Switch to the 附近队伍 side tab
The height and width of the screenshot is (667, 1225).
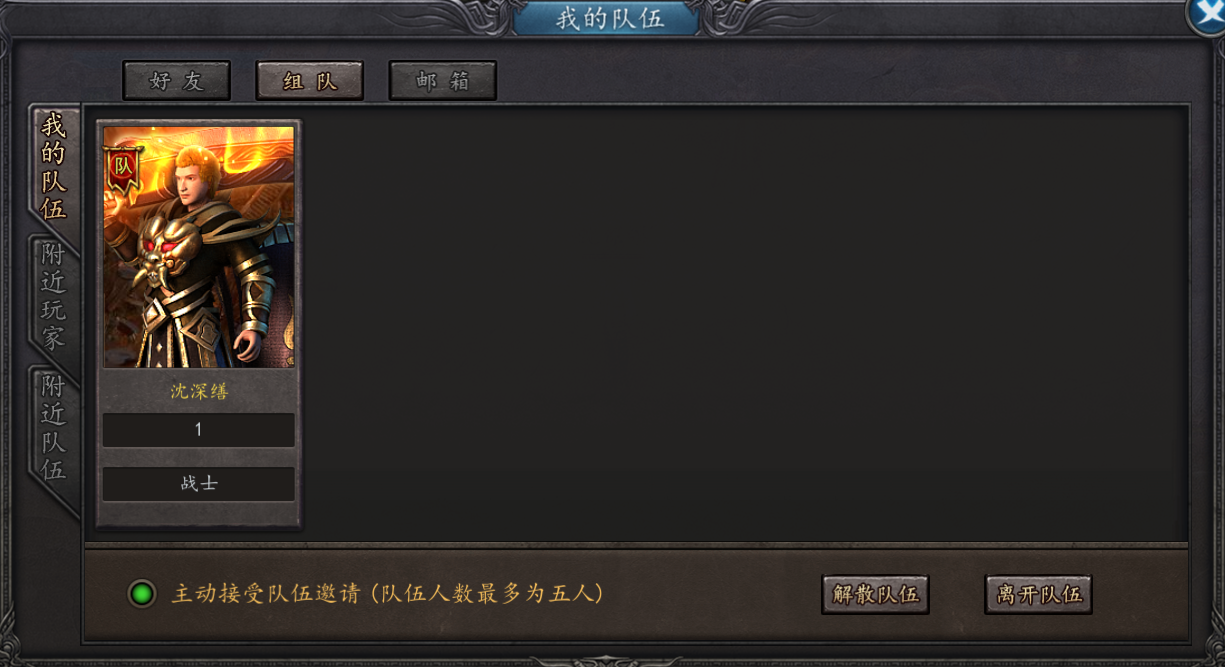coord(54,428)
